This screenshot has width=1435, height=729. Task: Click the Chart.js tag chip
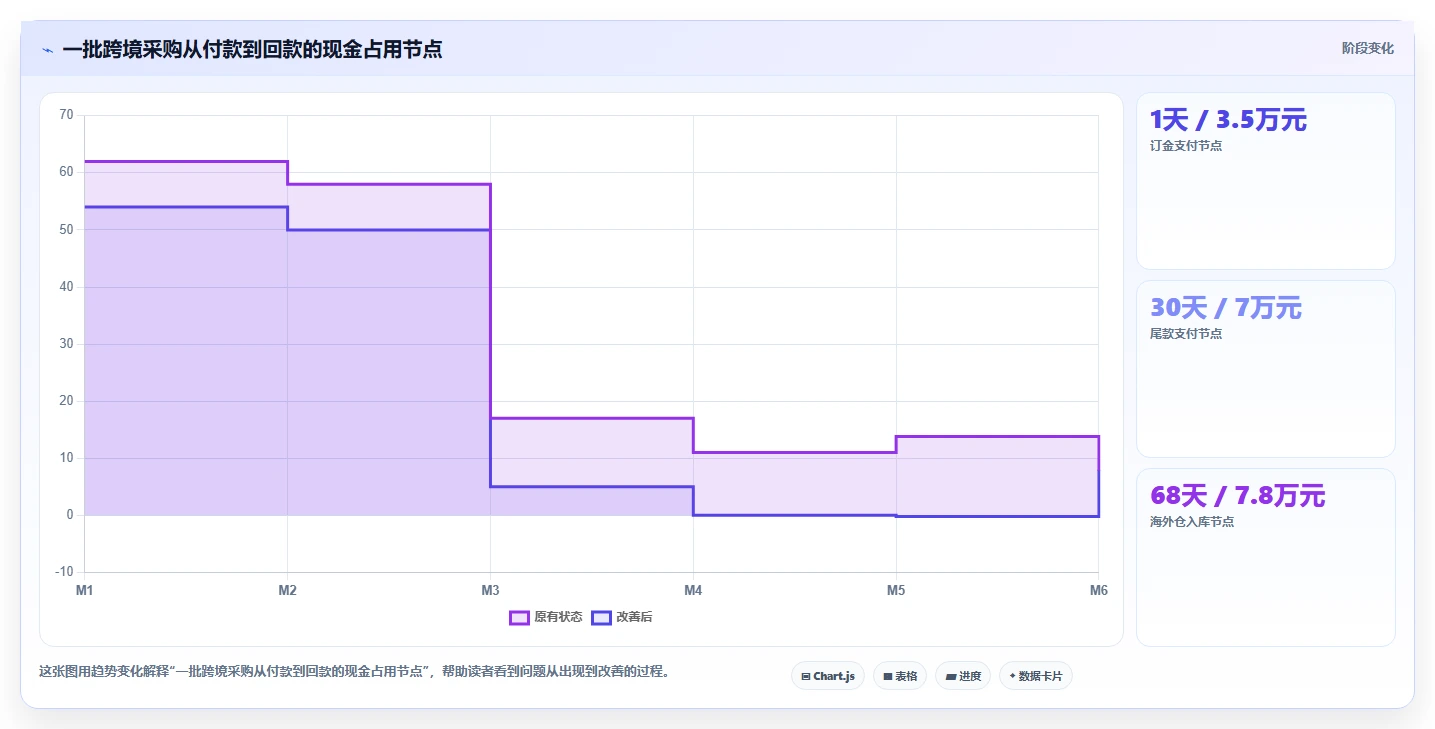point(828,676)
